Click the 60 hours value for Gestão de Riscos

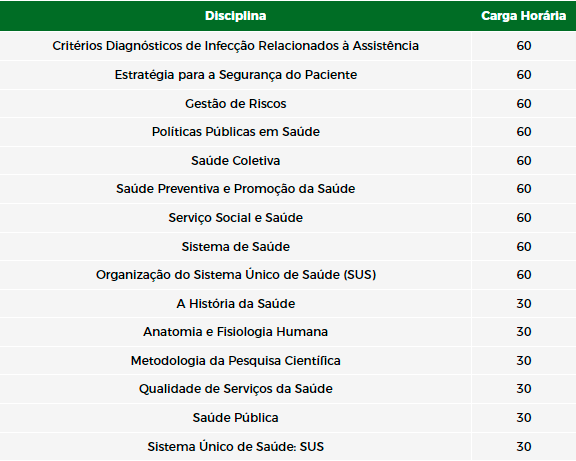point(523,104)
